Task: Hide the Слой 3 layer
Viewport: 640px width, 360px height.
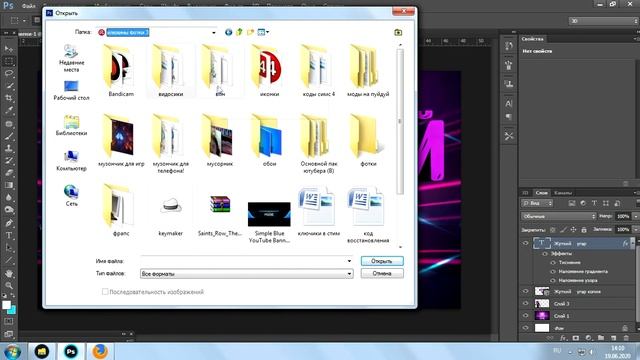Action: coord(525,304)
